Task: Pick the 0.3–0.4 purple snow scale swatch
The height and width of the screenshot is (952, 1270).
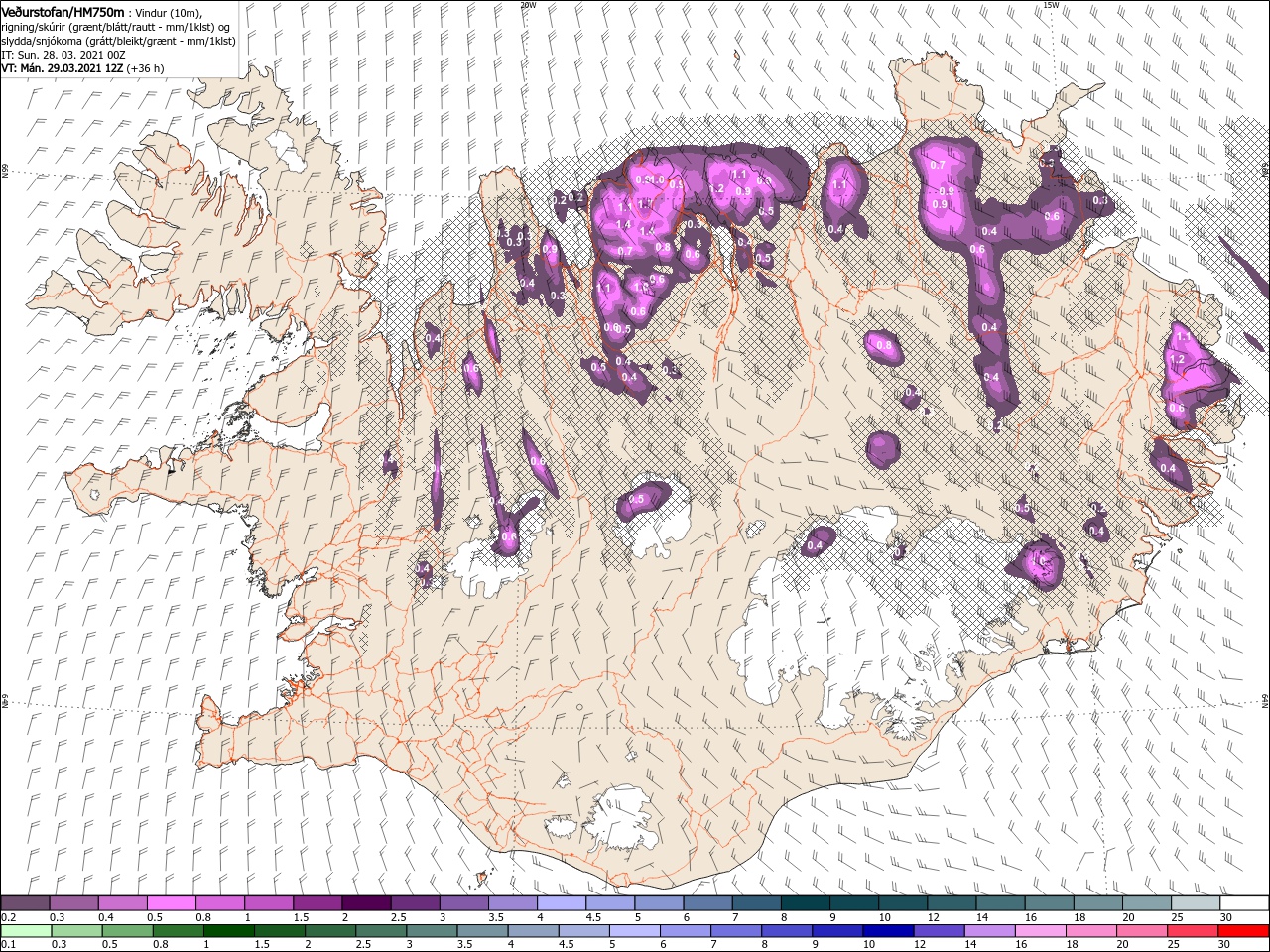Action: click(x=73, y=903)
